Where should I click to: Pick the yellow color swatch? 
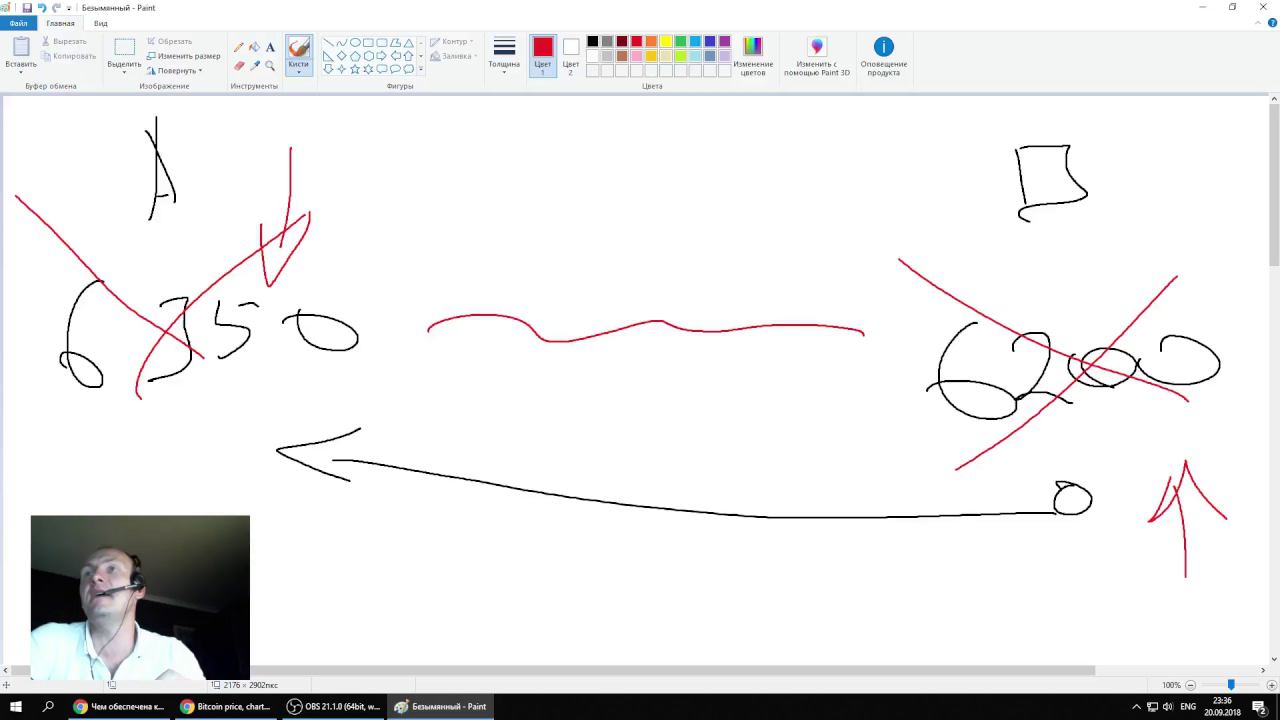coord(666,41)
